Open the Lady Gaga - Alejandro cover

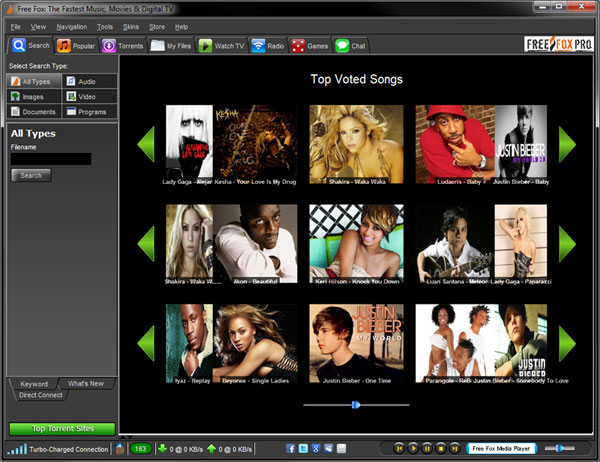(x=189, y=142)
